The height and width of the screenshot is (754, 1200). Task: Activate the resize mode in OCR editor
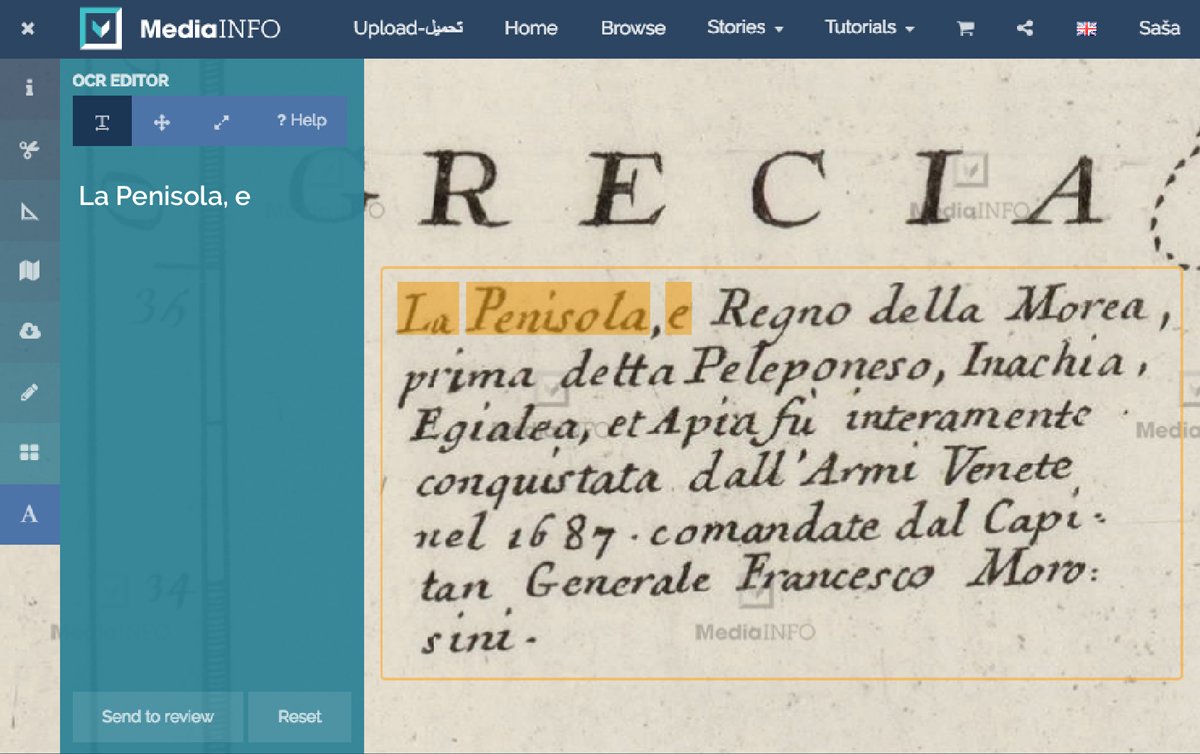[221, 121]
